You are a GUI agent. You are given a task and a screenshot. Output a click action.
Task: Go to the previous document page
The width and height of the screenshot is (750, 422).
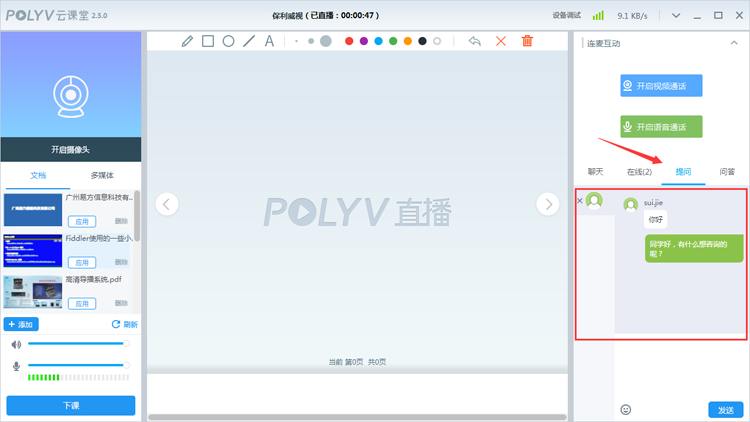click(x=167, y=204)
